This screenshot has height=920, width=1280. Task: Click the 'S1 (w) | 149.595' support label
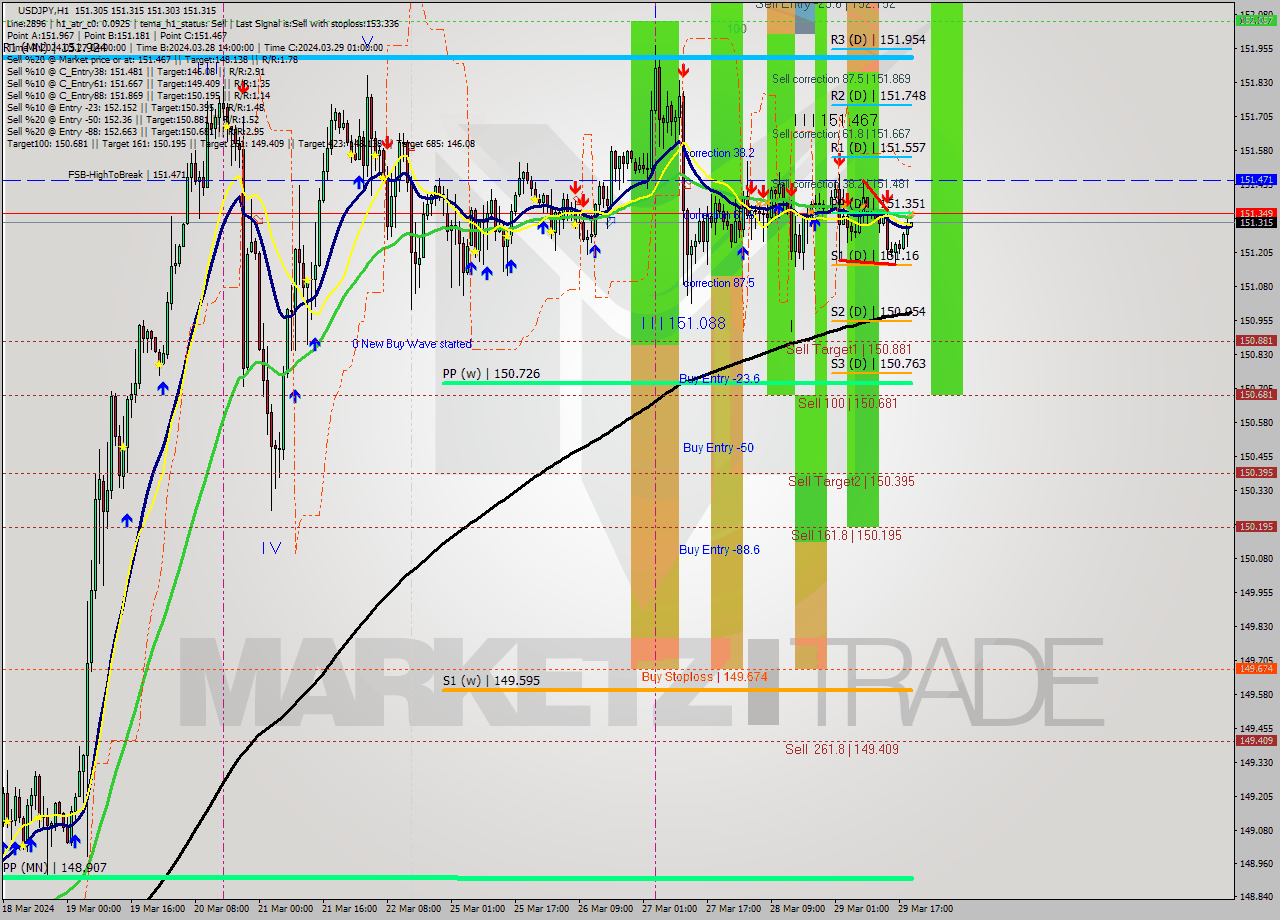coord(491,681)
